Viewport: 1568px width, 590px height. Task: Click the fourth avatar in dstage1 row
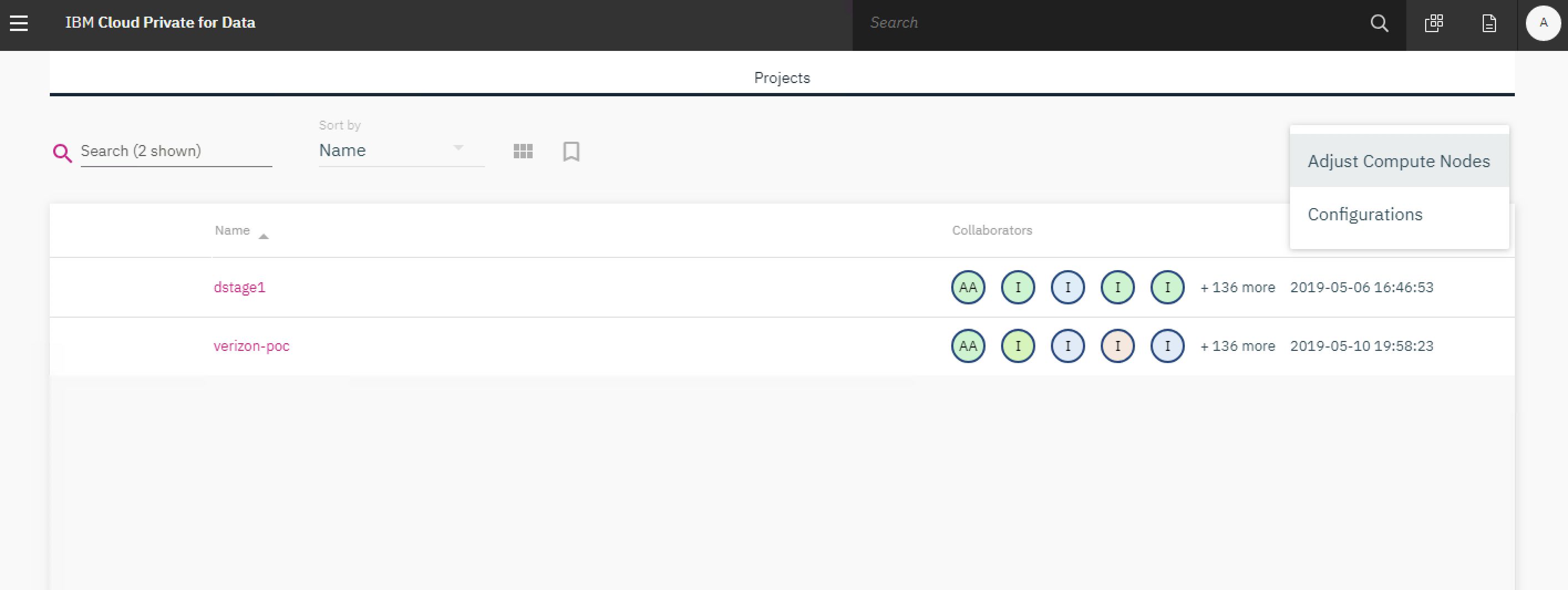[1117, 287]
